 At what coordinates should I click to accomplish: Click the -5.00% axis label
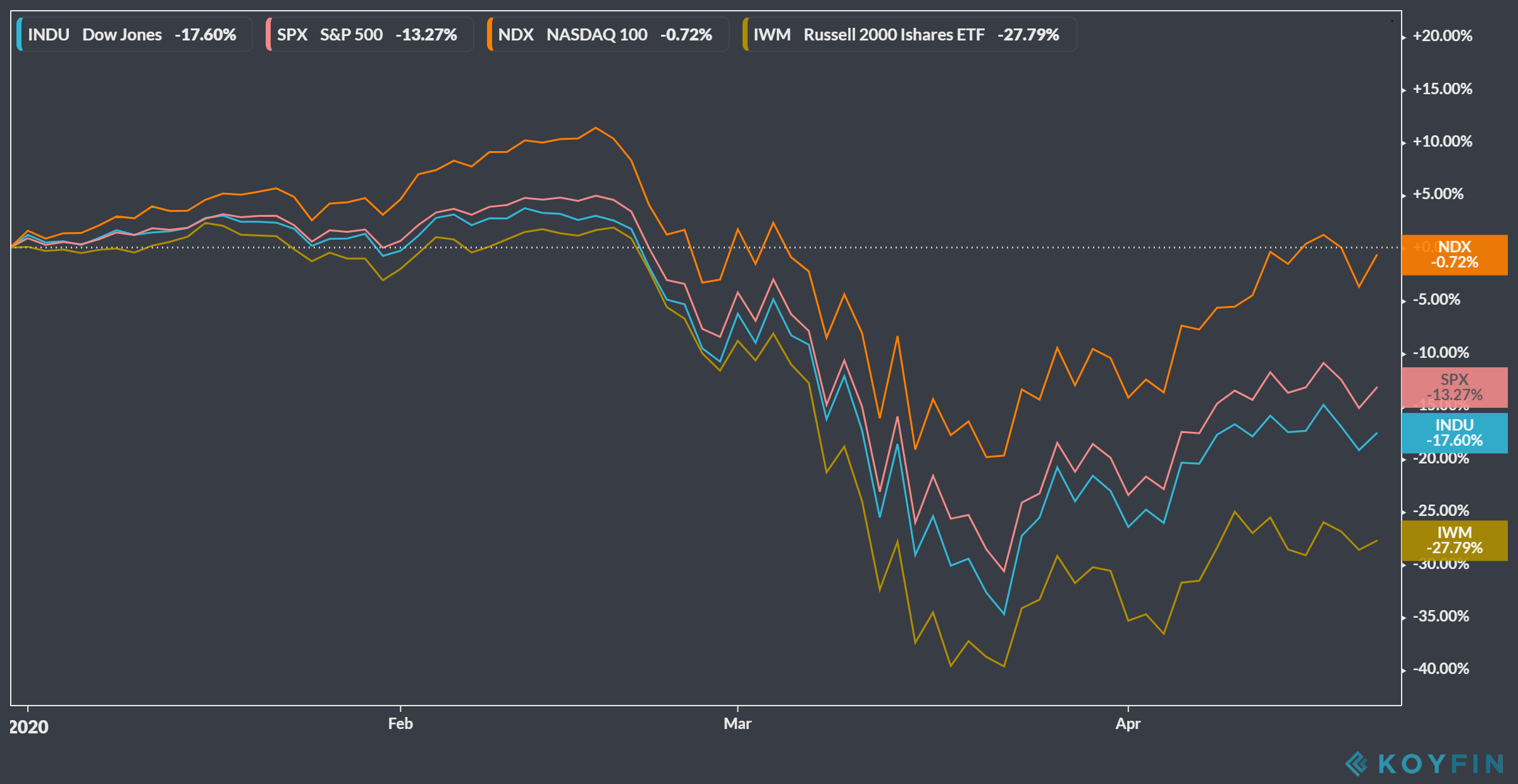pyautogui.click(x=1437, y=300)
